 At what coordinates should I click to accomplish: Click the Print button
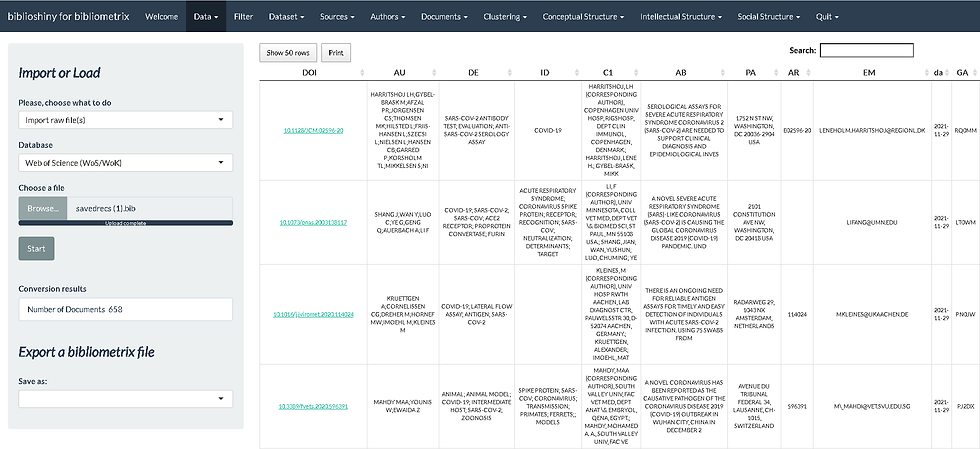336,53
